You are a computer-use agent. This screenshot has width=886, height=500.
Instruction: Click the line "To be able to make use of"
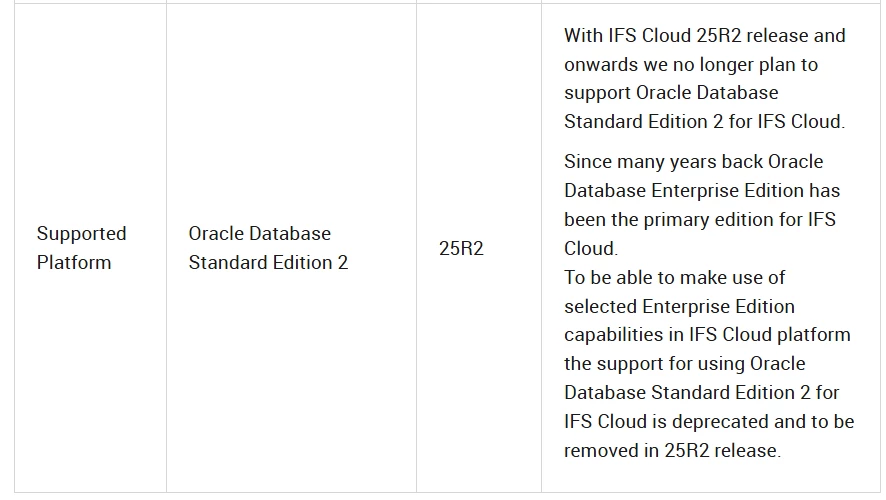pos(674,277)
